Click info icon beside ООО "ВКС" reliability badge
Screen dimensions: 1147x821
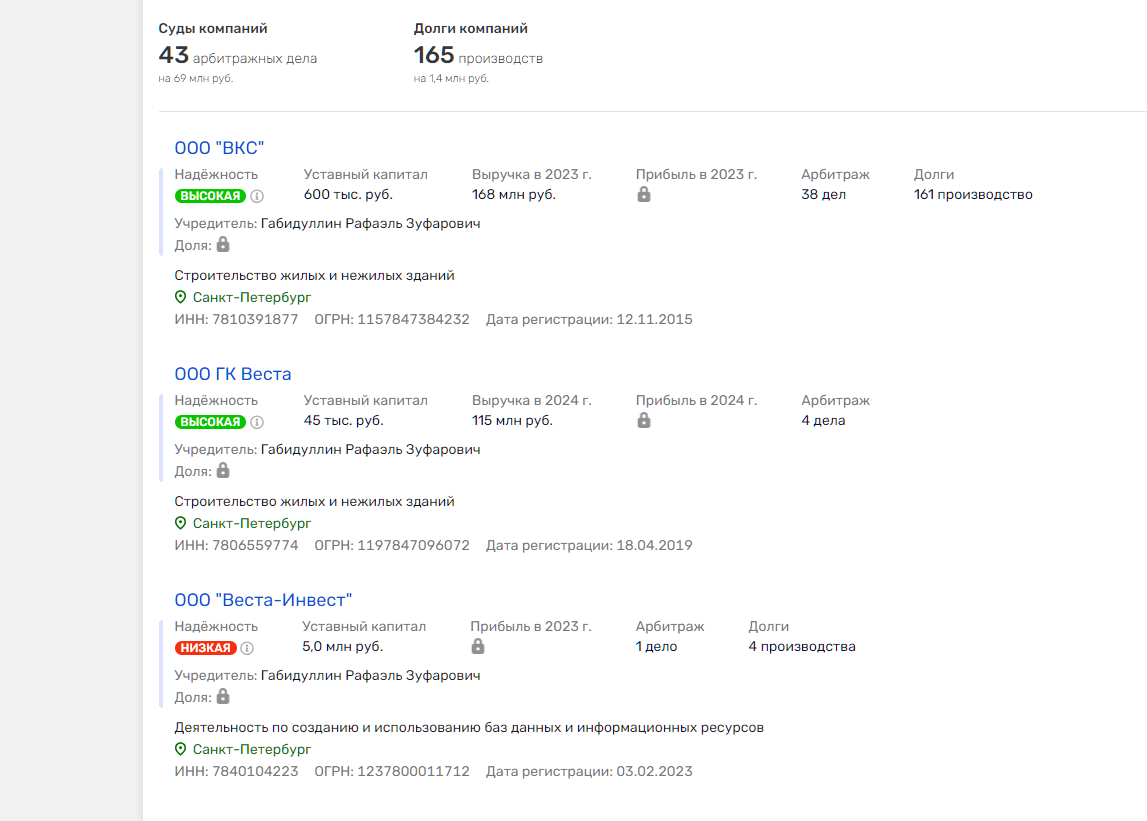[257, 196]
